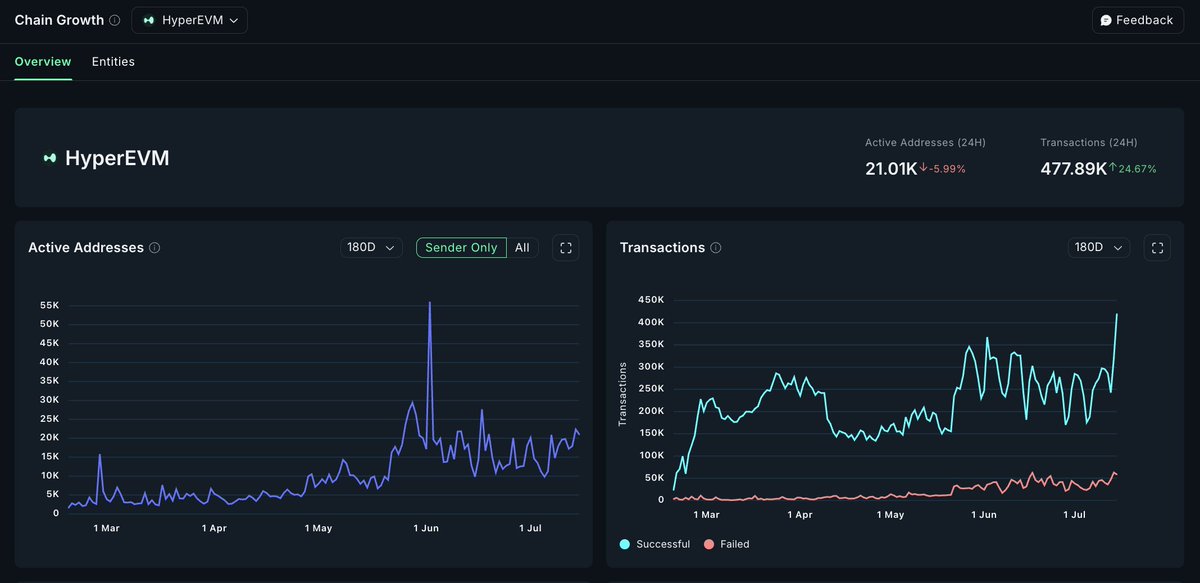
Task: Click the Active Addresses chart info icon
Action: (x=155, y=248)
